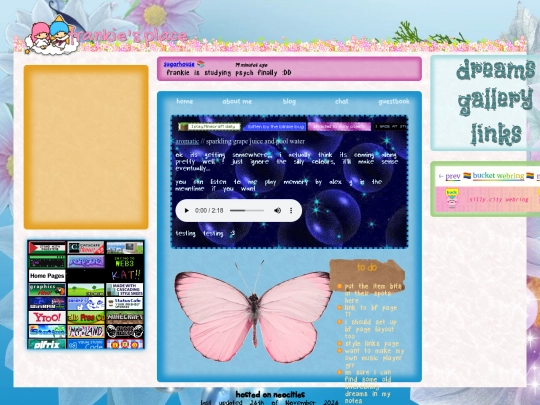Click the green hills landscape badge
Image resolution: width=540 pixels, height=405 pixels.
point(86,290)
